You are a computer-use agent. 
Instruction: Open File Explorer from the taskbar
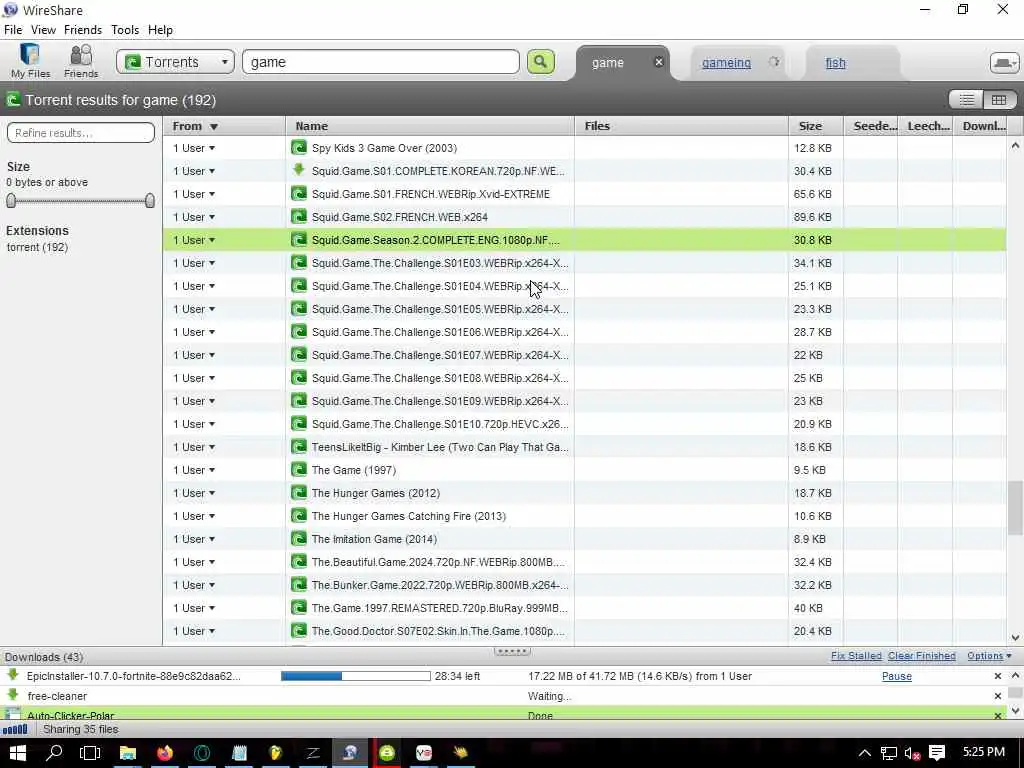point(127,753)
